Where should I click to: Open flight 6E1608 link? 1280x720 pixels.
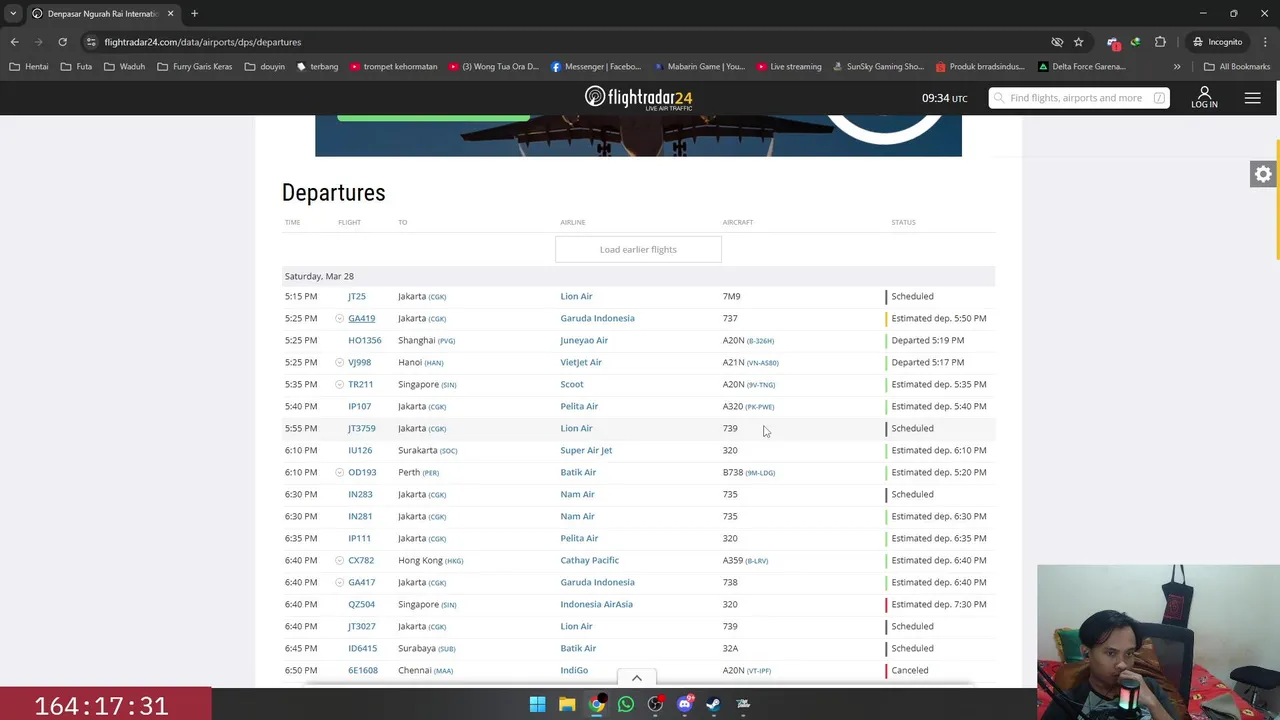coord(362,670)
